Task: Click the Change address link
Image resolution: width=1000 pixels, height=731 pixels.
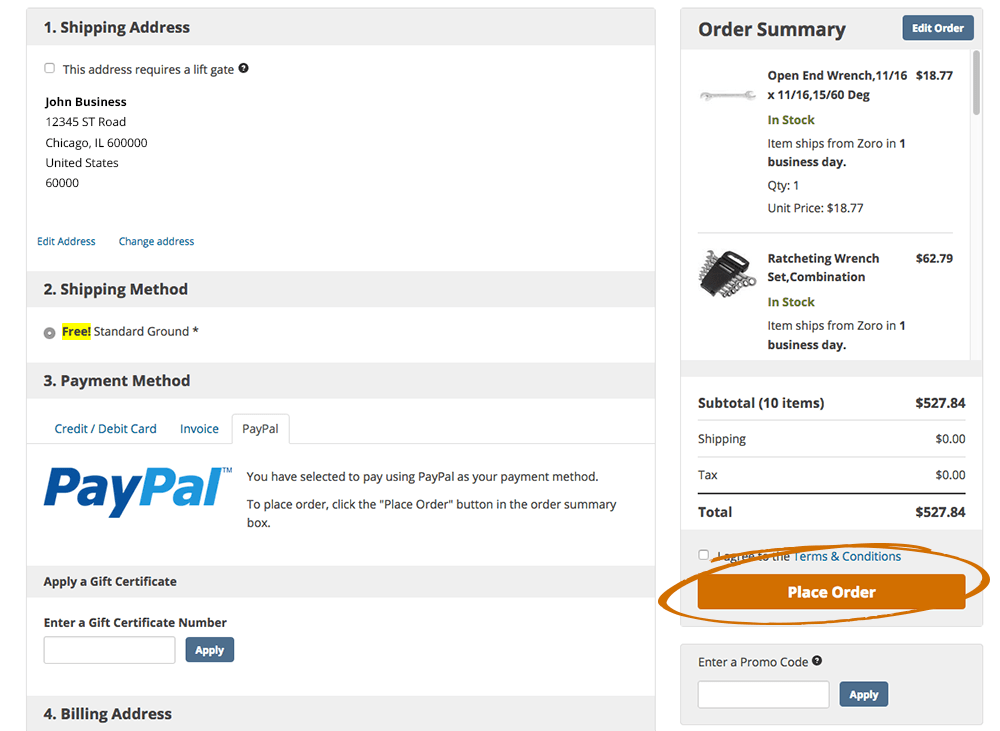Action: click(156, 242)
